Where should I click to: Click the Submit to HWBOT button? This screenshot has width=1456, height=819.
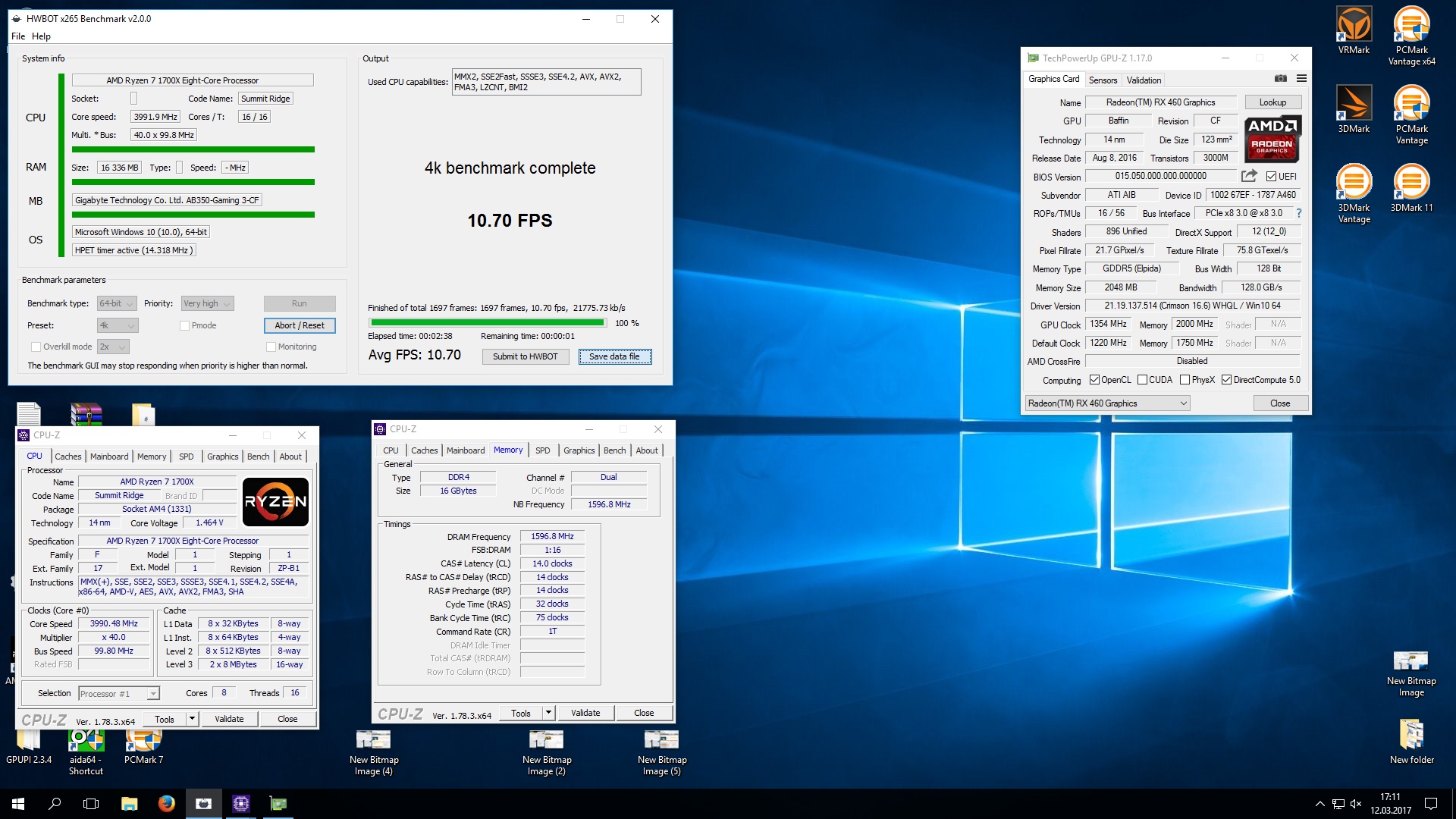click(525, 356)
